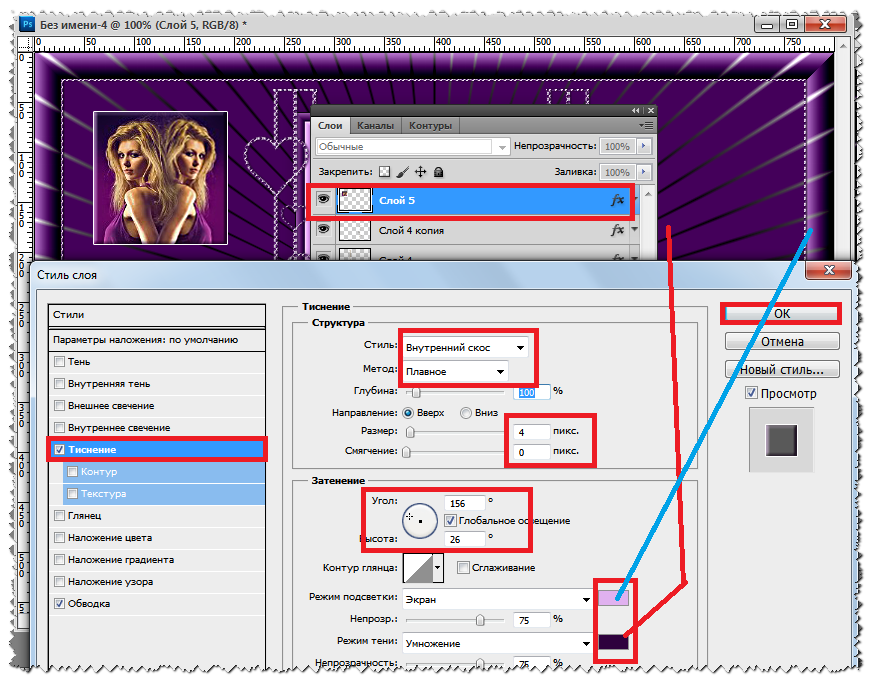Enable the Глянец checkbox
Screen dimensions: 872x682
(60, 516)
